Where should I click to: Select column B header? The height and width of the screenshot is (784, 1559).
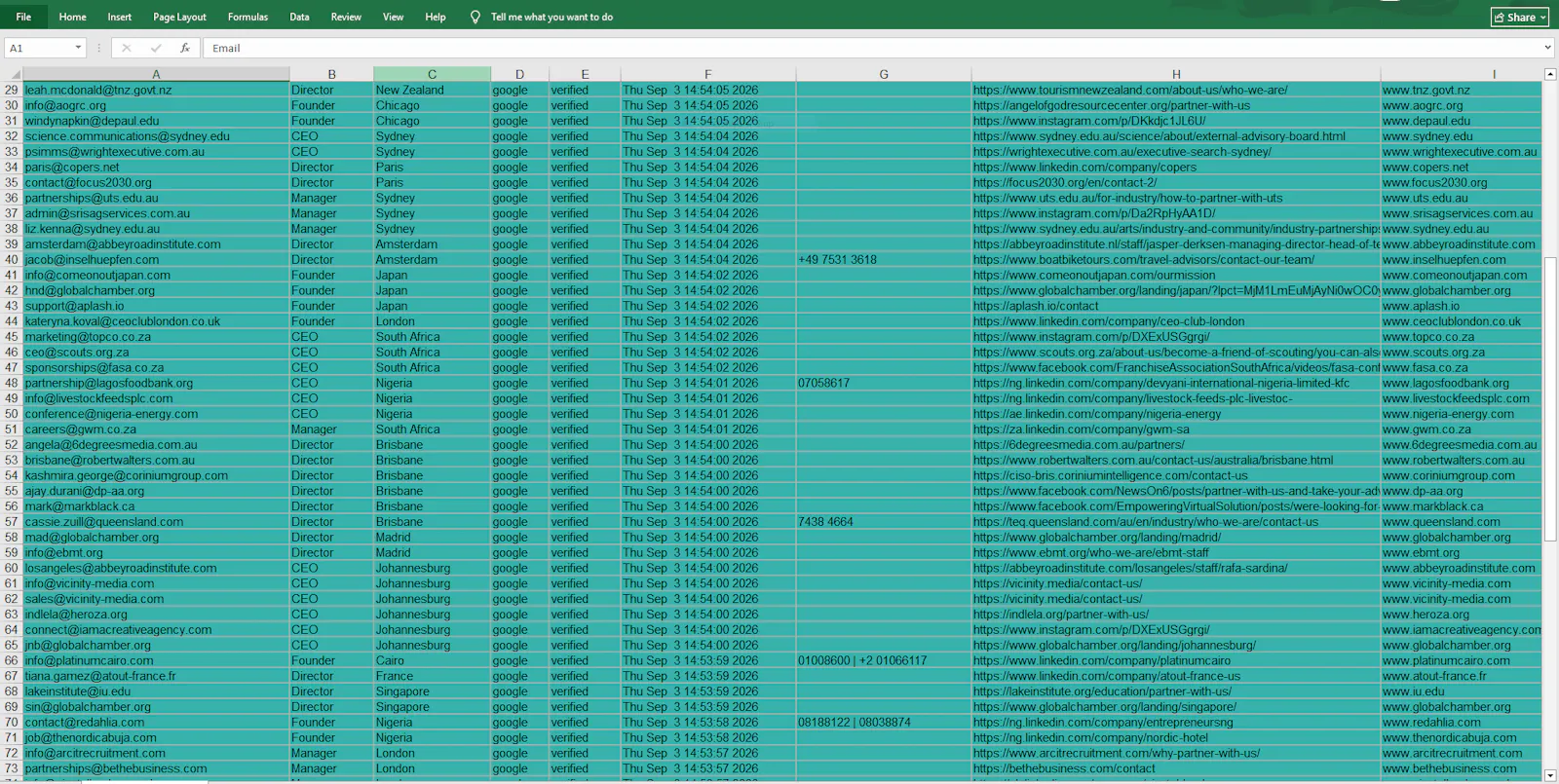(x=331, y=74)
